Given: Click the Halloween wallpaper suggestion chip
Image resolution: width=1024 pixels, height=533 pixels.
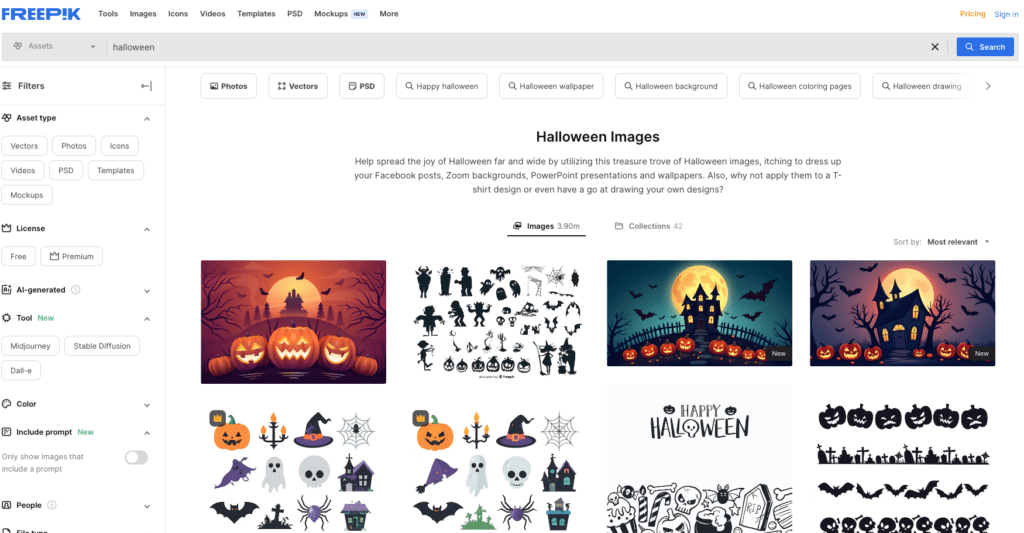Looking at the screenshot, I should point(550,86).
